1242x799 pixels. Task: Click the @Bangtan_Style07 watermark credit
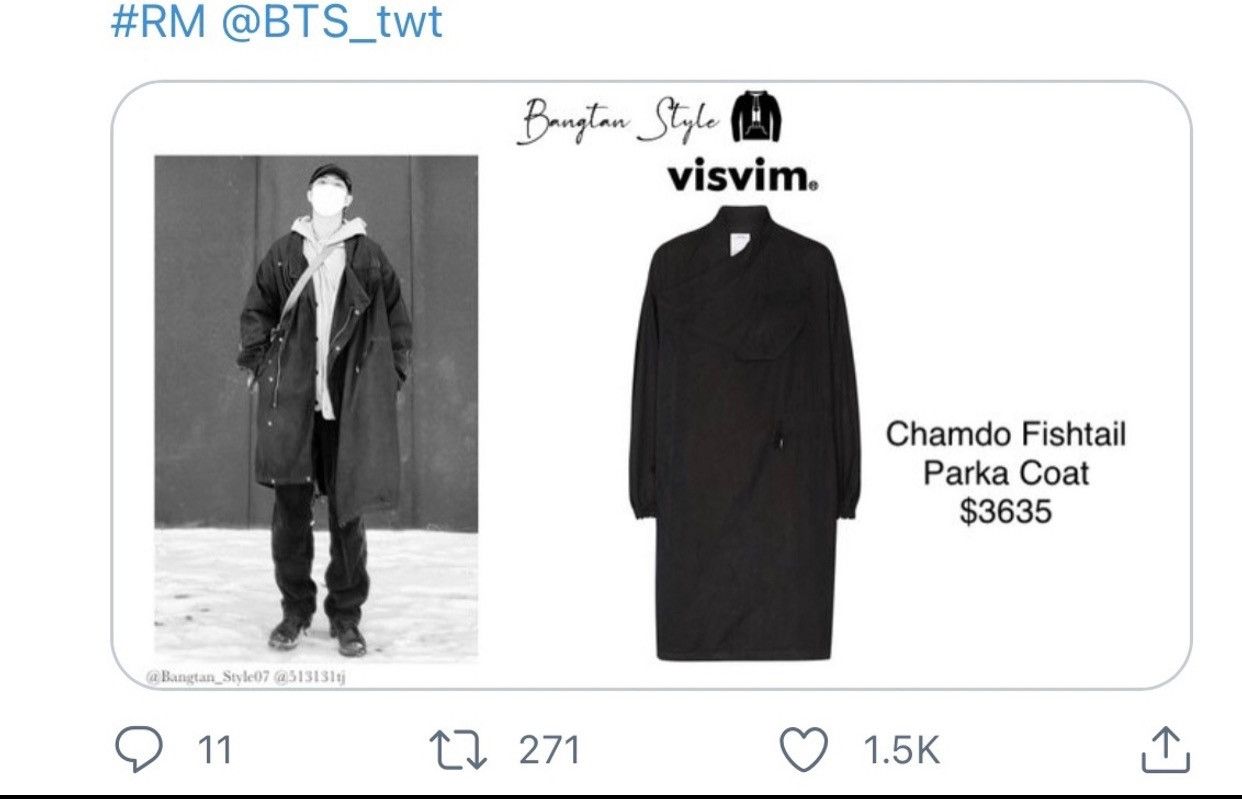[x=204, y=677]
